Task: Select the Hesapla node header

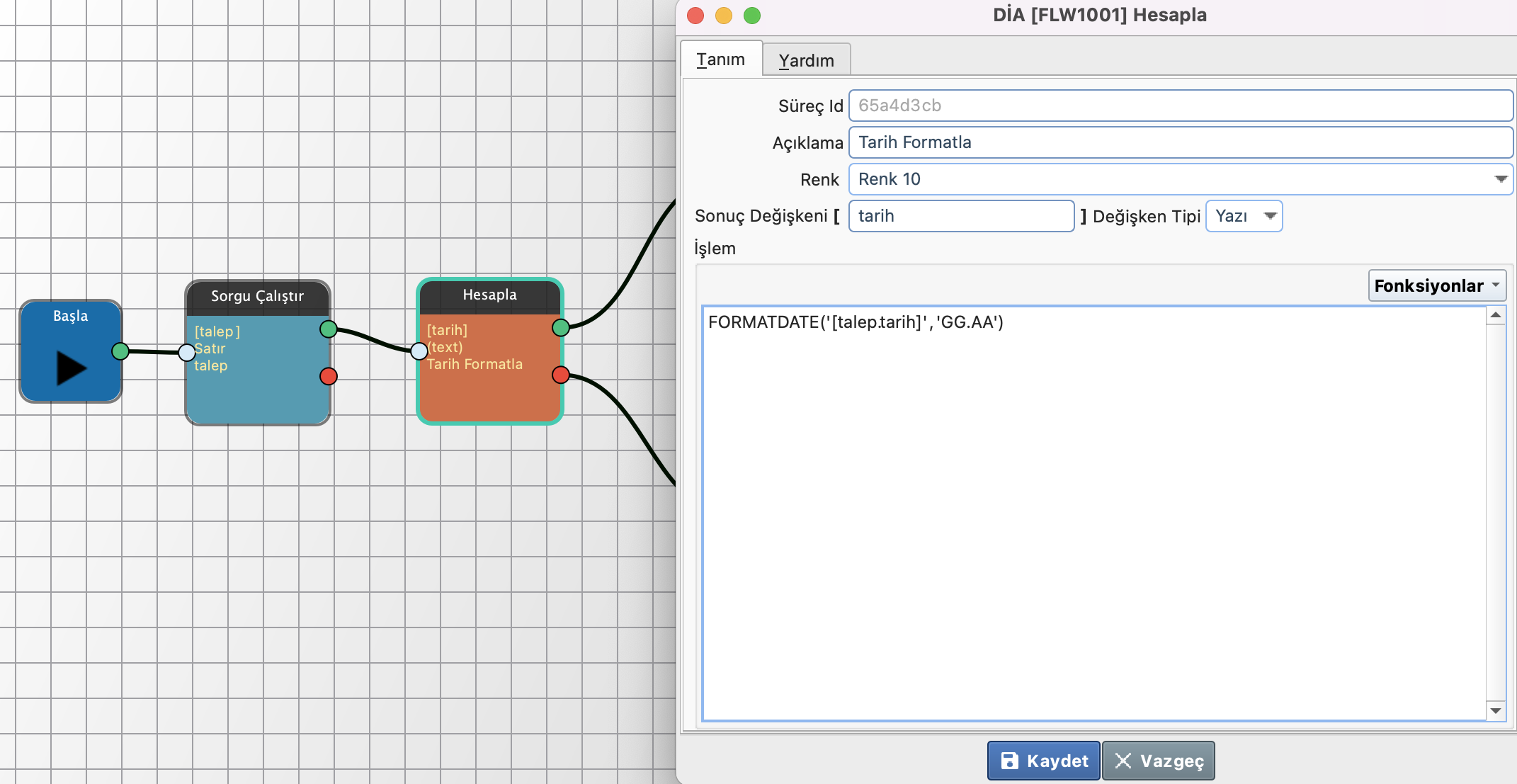Action: tap(490, 295)
